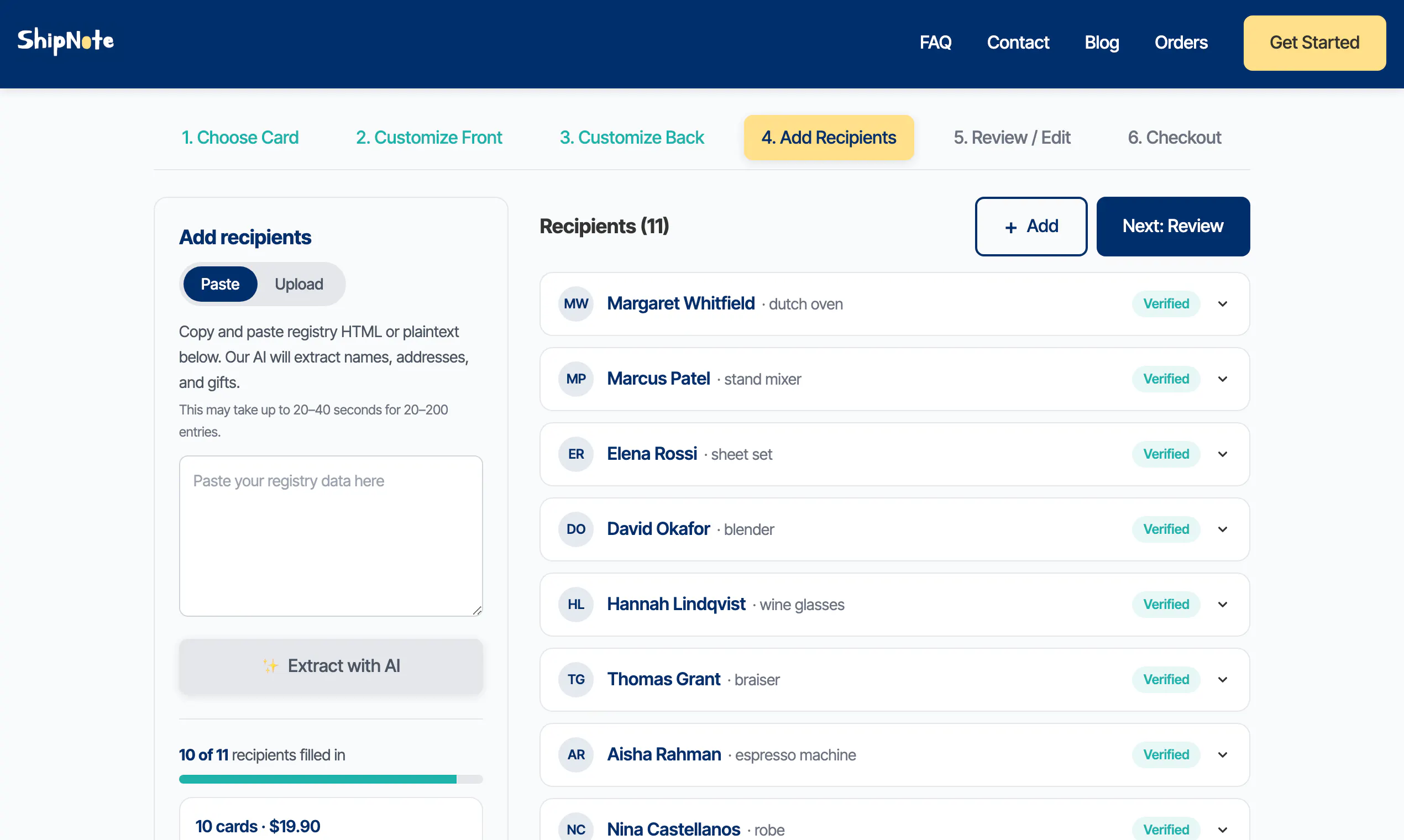Click Verified badge for Thomas Grant

(x=1166, y=679)
